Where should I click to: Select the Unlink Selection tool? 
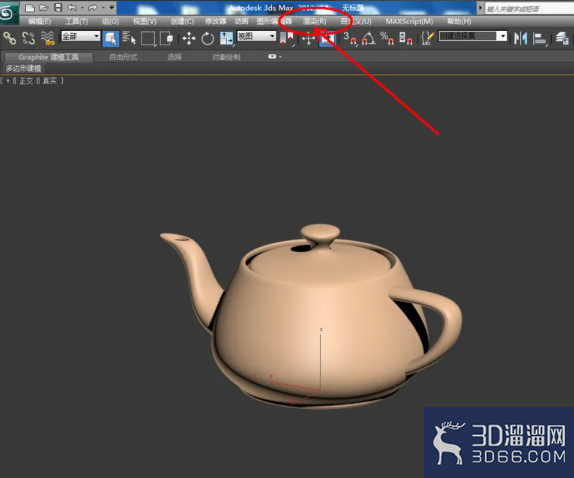coord(29,38)
